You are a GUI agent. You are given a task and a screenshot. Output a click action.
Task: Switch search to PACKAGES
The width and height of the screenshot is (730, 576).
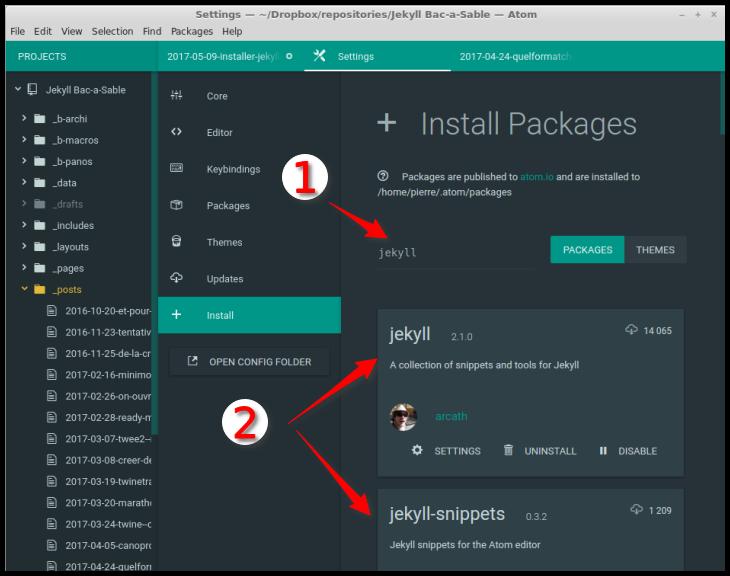(587, 250)
